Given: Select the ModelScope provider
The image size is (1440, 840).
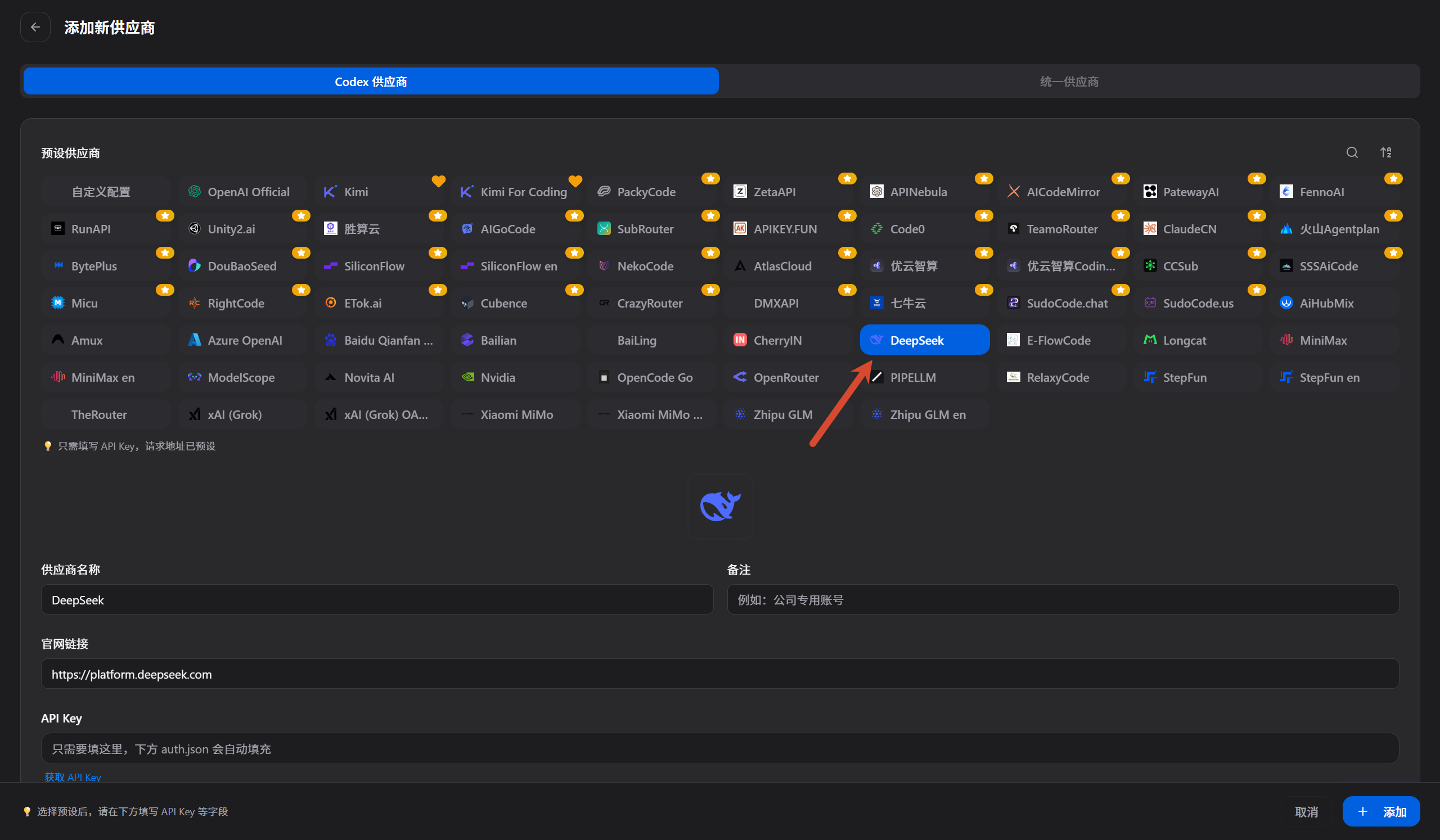Looking at the screenshot, I should pos(242,377).
